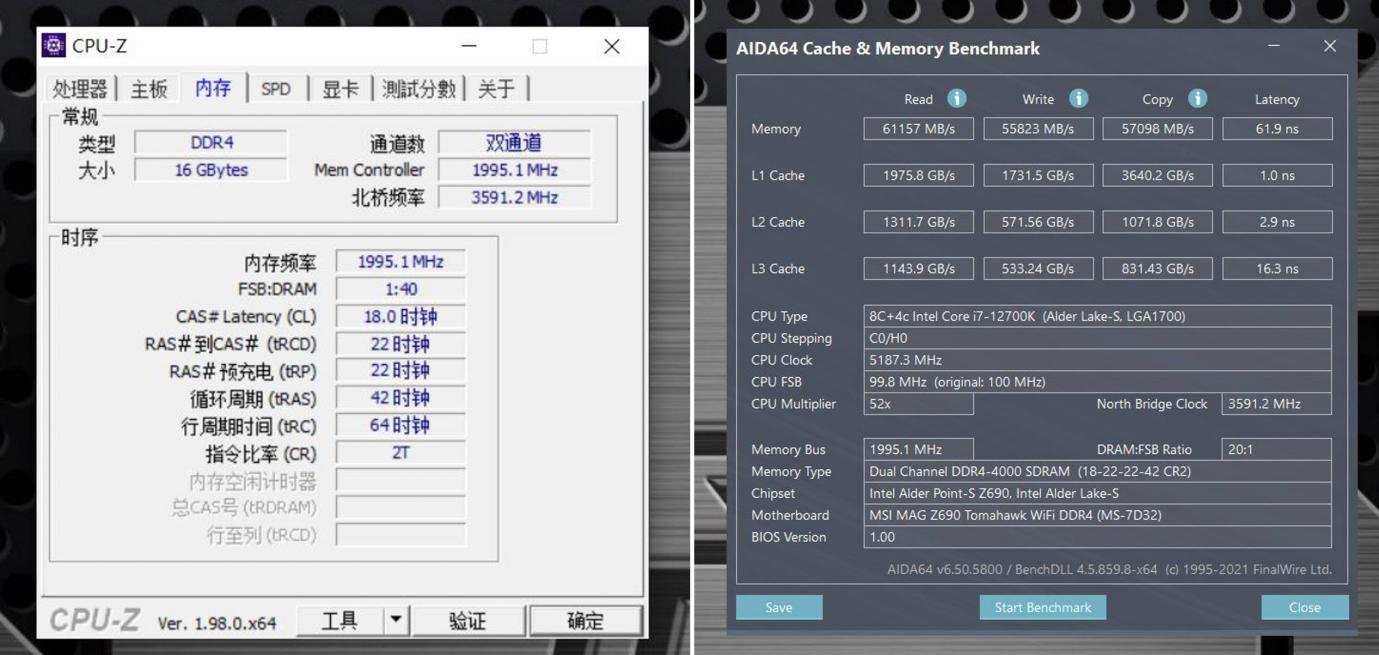Click the Save button in AIDA64

tap(778, 607)
